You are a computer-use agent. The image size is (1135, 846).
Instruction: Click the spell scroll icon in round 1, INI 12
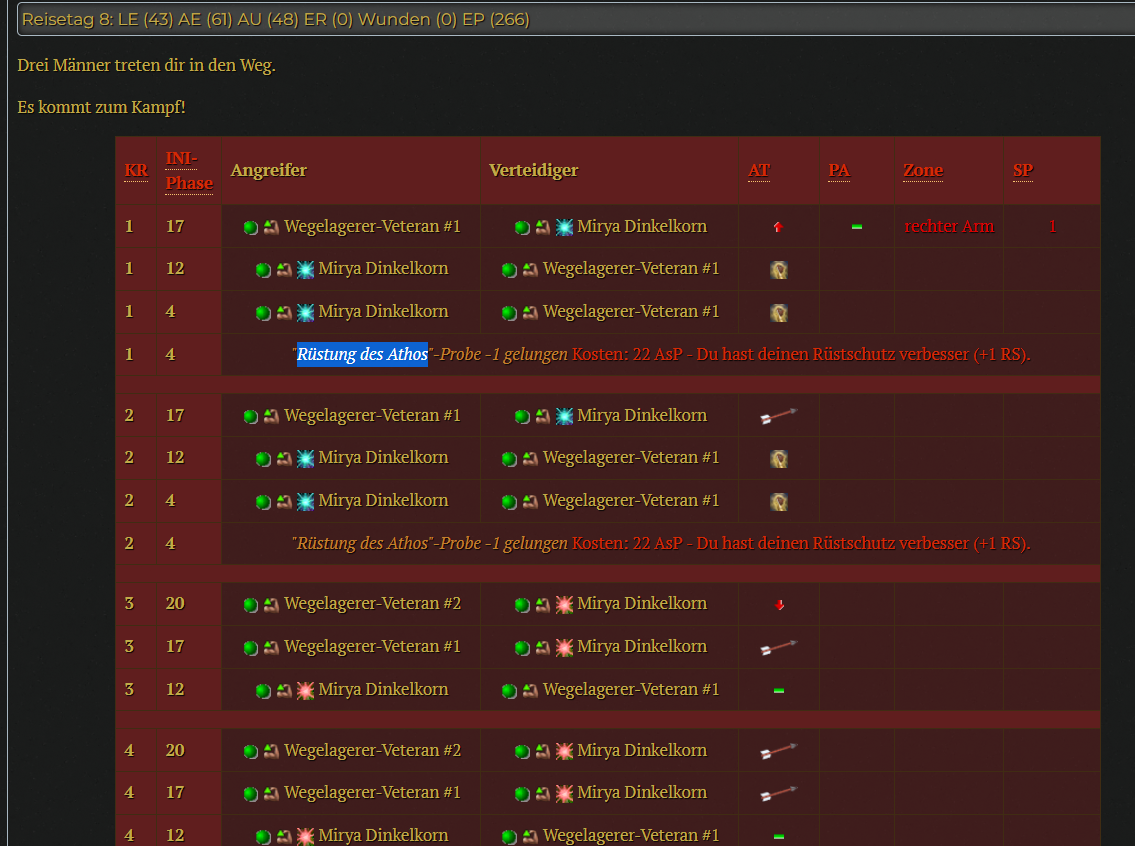click(x=778, y=269)
